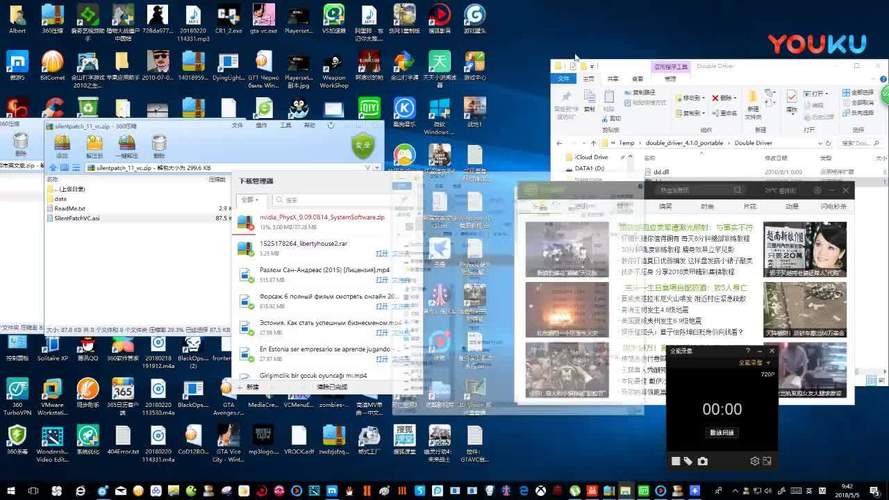Open the filter dropdown in the download manager
The image size is (889, 500).
point(250,200)
